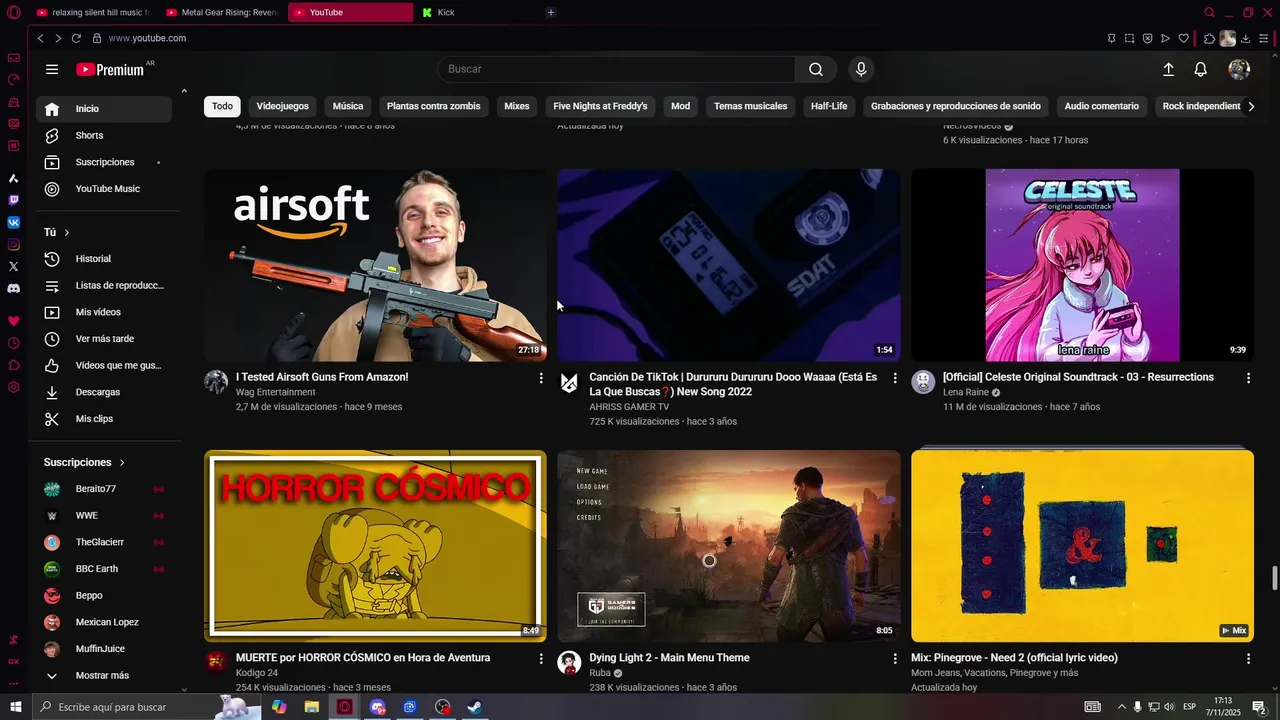This screenshot has width=1280, height=720.
Task: Click the page vertical scrollbar thumb
Action: point(1274,578)
